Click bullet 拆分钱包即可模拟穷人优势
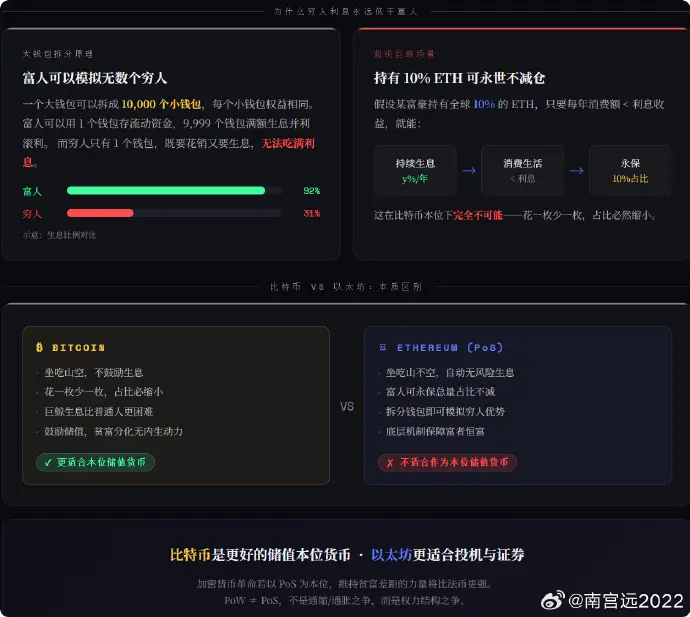The height and width of the screenshot is (617, 690). pos(445,411)
